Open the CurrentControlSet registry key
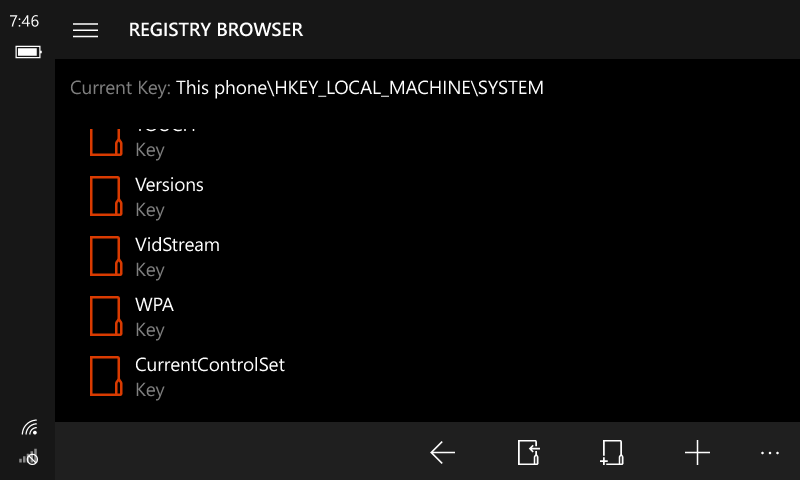The height and width of the screenshot is (480, 800). [210, 365]
